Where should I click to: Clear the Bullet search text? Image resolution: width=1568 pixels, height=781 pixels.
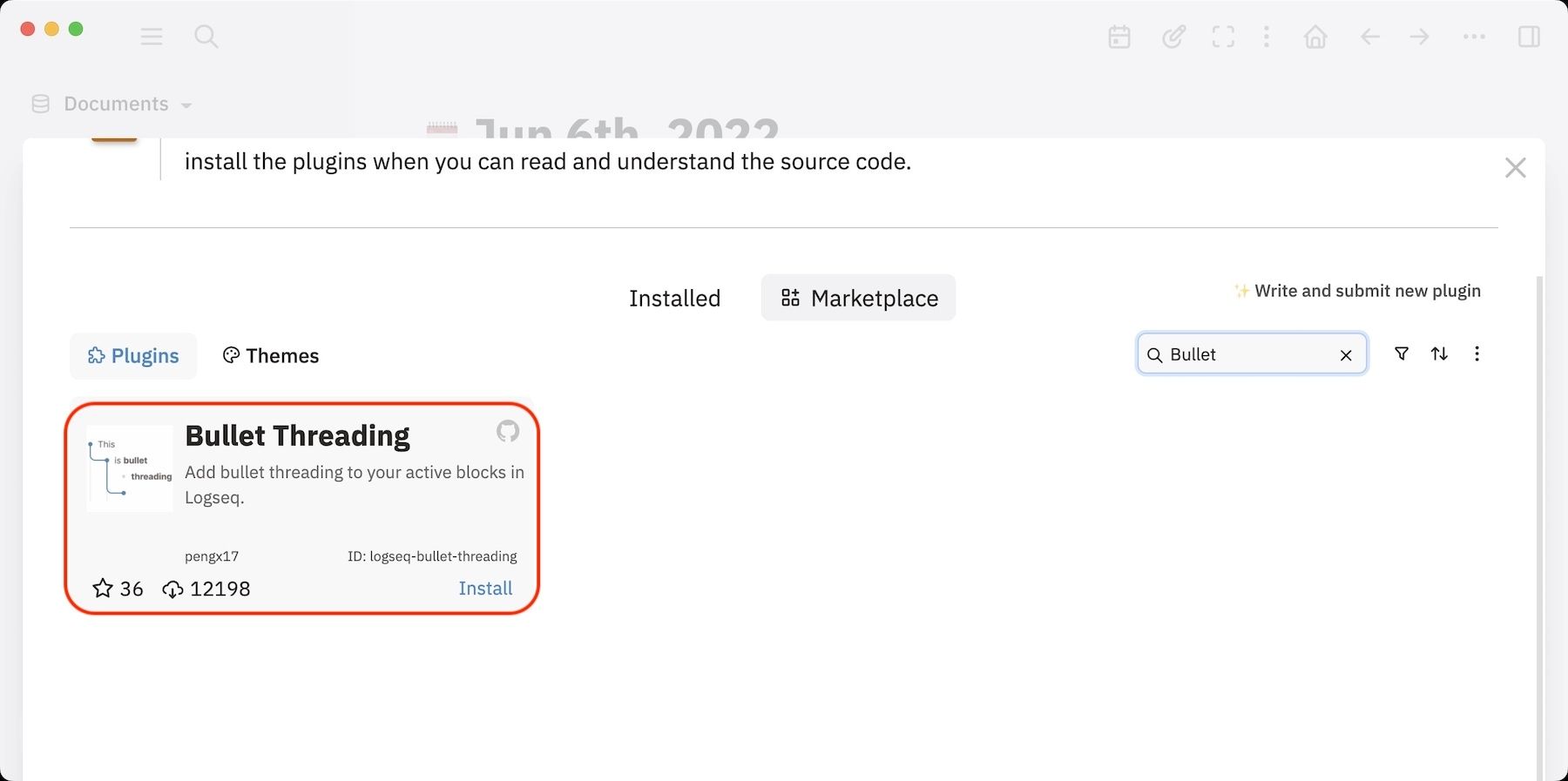click(x=1346, y=355)
